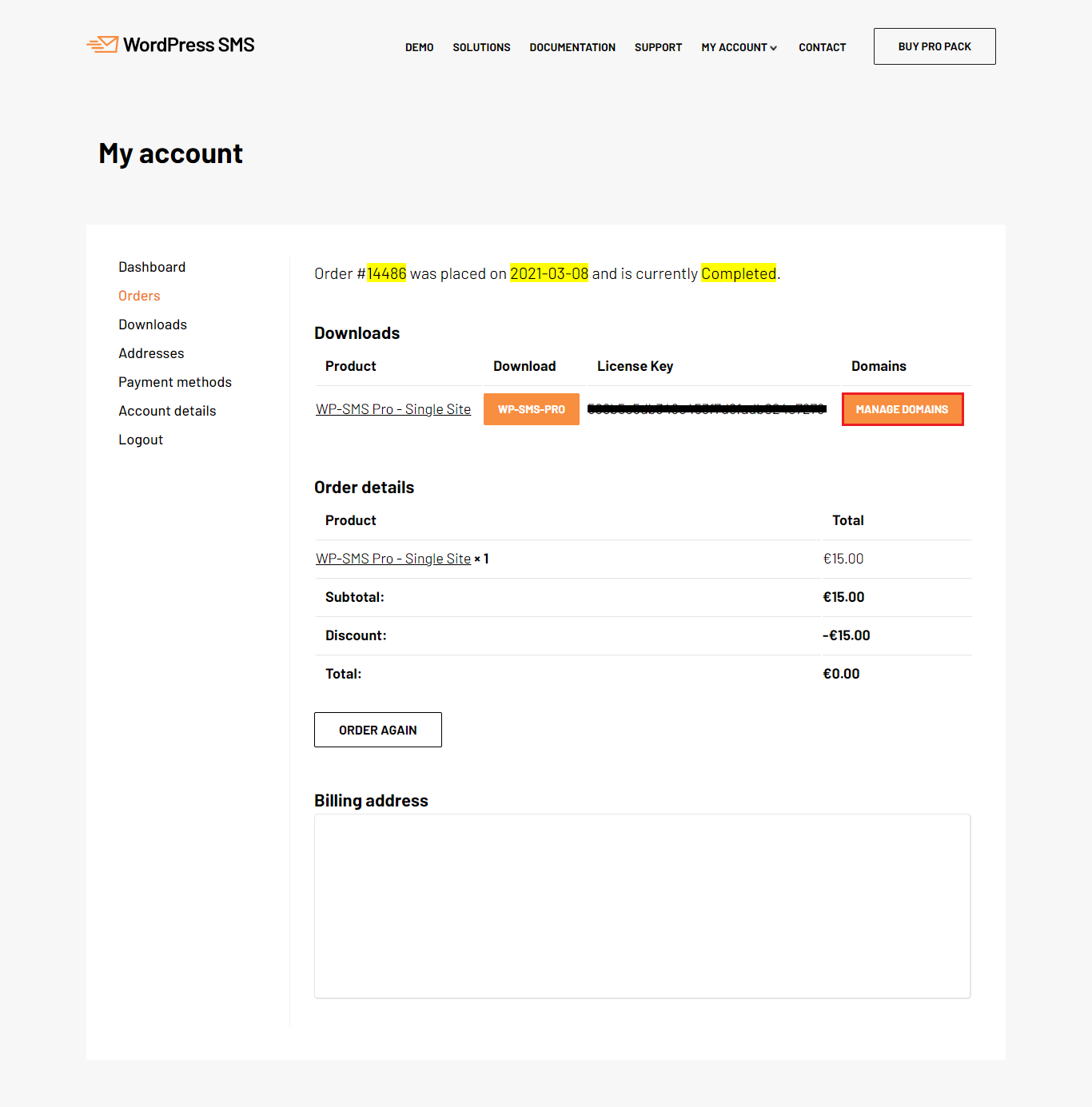The image size is (1092, 1107).
Task: Click the Completed status text
Action: coord(739,273)
